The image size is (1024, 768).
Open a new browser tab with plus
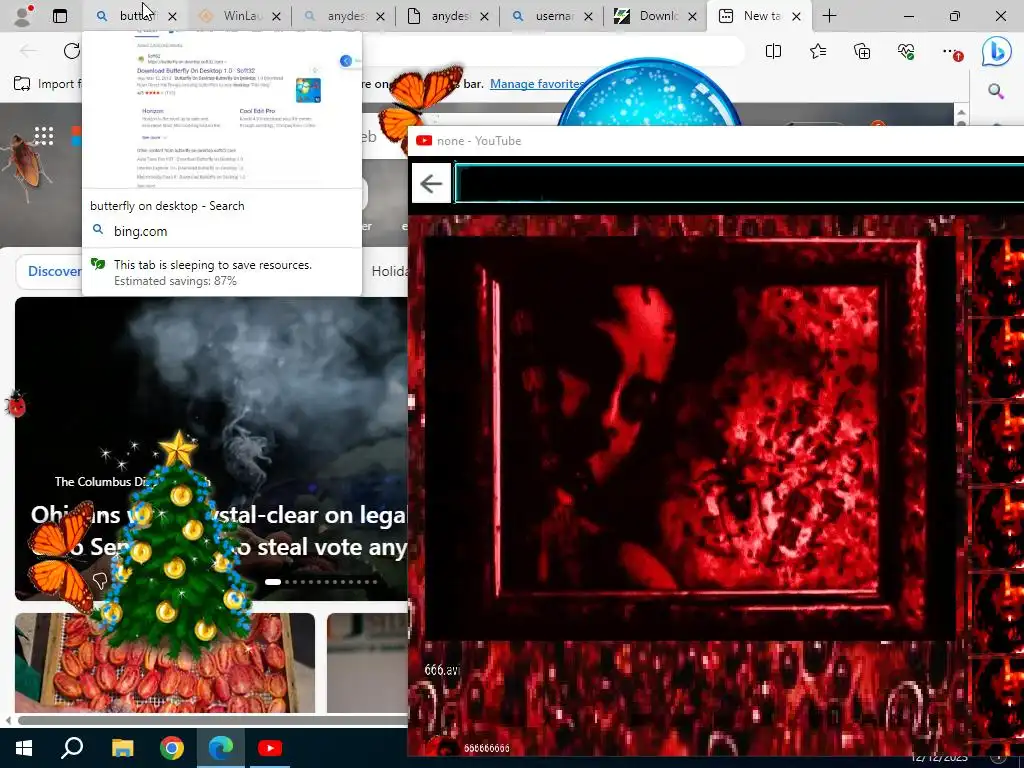[829, 16]
